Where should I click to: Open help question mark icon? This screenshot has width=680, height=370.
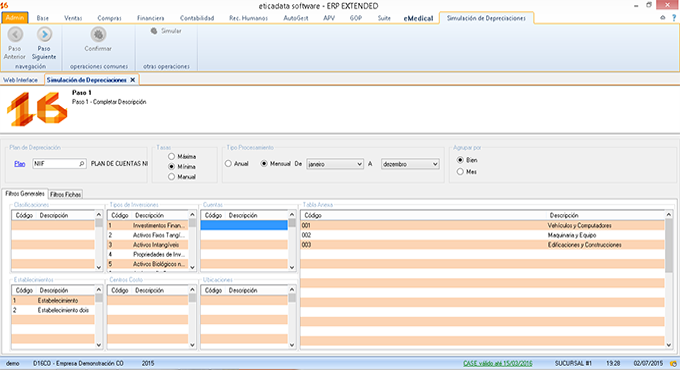[x=674, y=18]
